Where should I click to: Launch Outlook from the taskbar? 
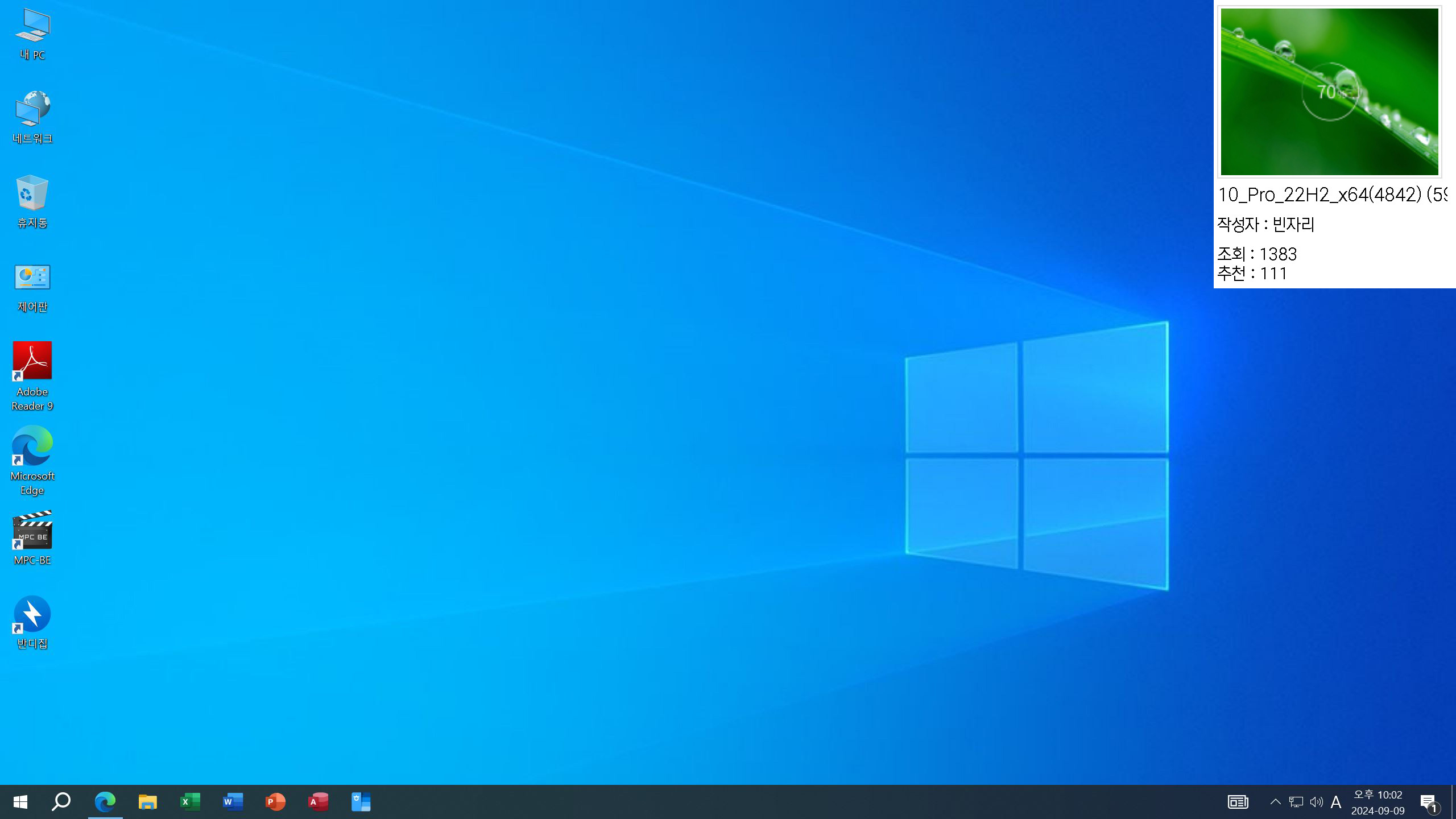[x=361, y=802]
